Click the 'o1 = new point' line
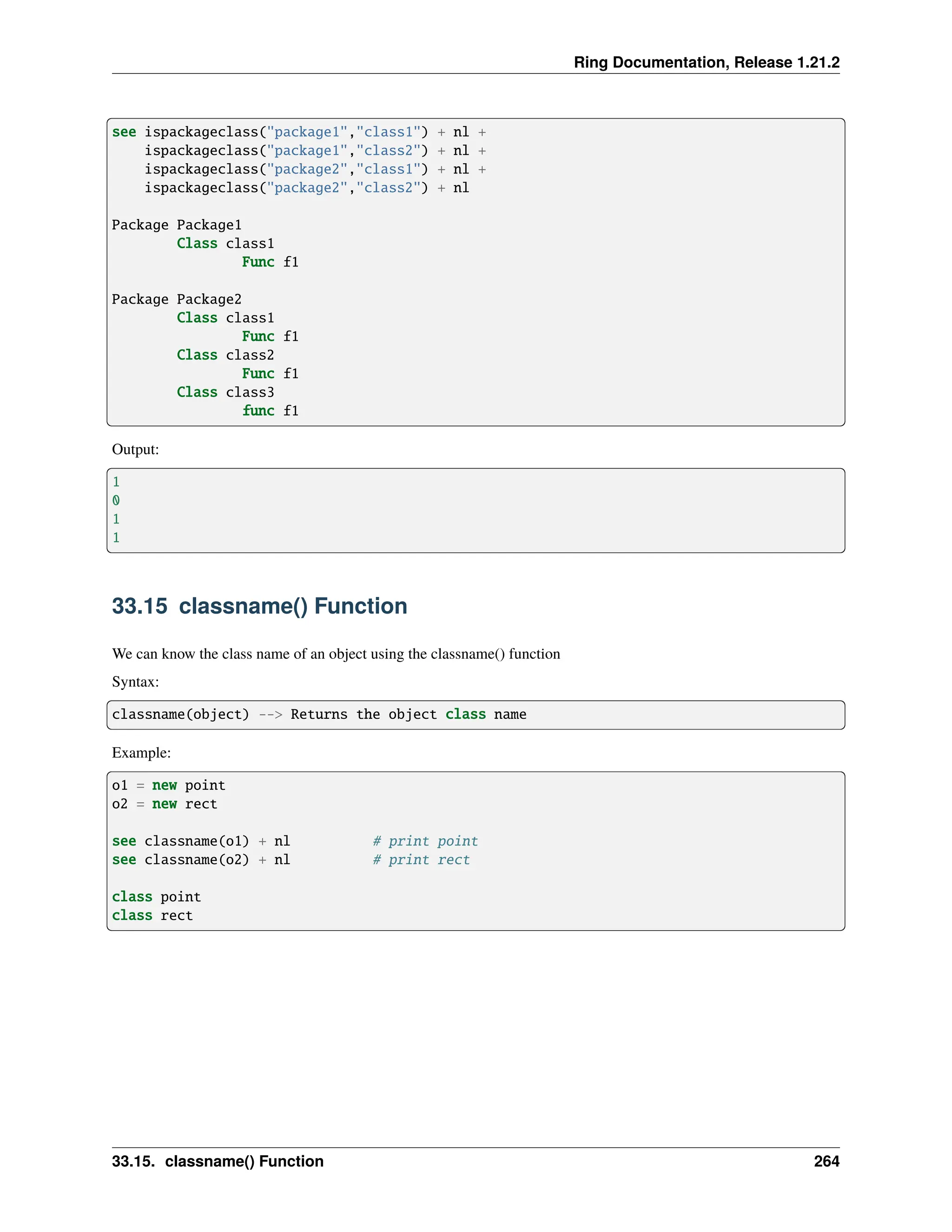Image resolution: width=952 pixels, height=1232 pixels. 169,785
